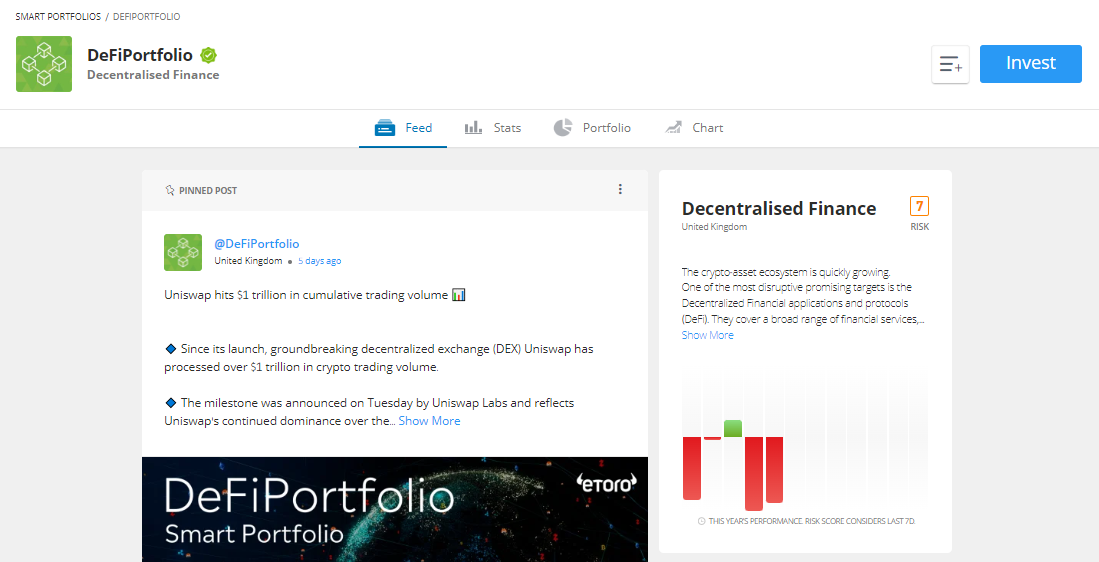Switch to the Feed tab
Image resolution: width=1099 pixels, height=562 pixels.
click(403, 128)
